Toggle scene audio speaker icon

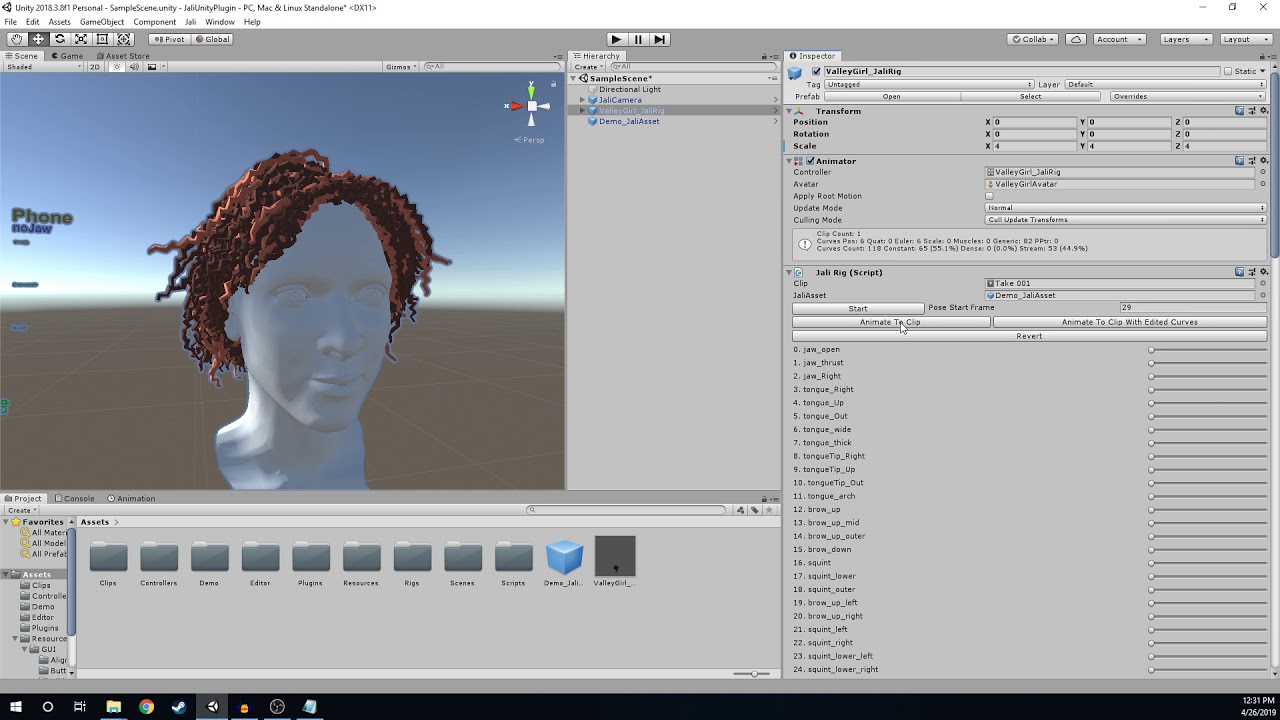134,67
